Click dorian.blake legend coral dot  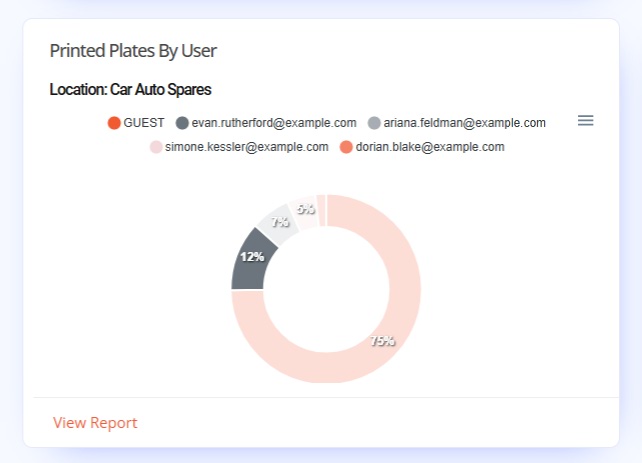(346, 147)
